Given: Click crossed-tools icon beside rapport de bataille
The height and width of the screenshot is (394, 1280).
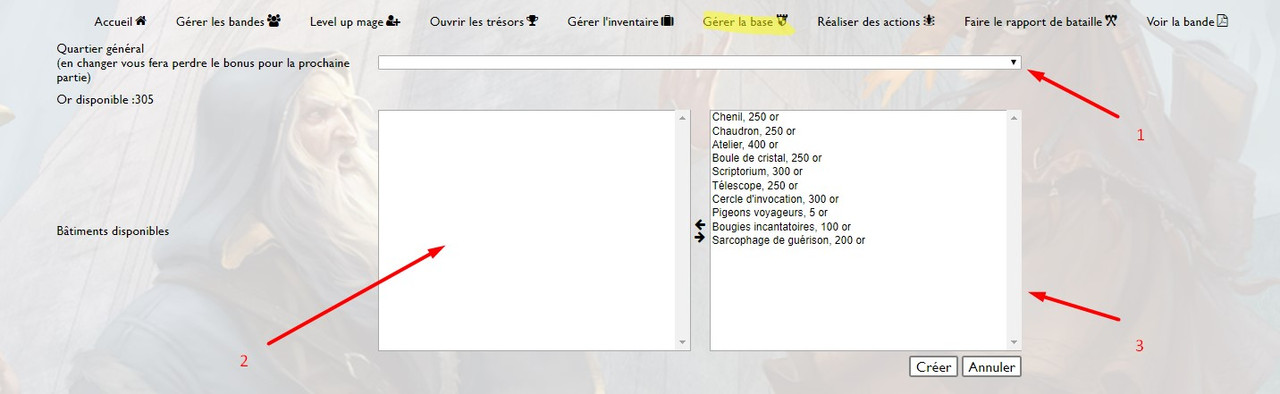Looking at the screenshot, I should coord(1110,20).
